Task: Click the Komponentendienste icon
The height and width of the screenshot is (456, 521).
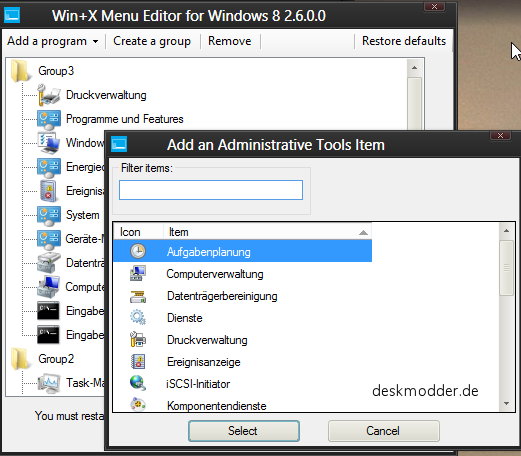Action: pyautogui.click(x=138, y=404)
